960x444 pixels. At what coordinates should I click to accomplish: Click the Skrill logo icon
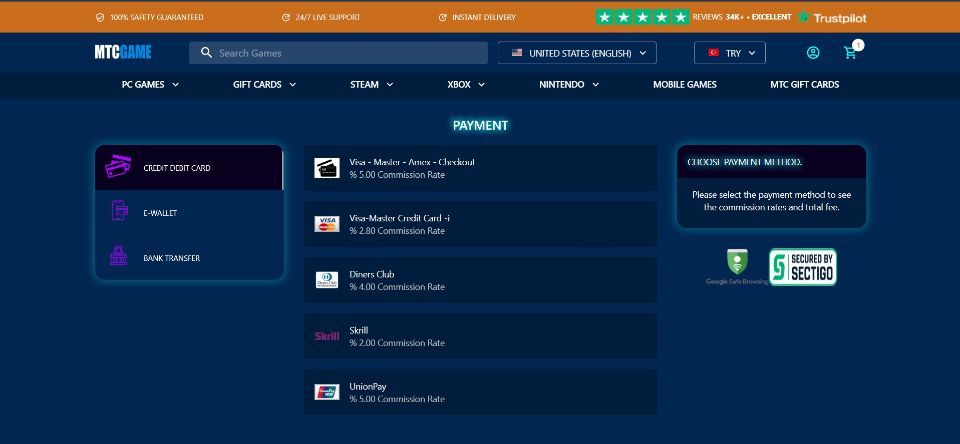[327, 336]
